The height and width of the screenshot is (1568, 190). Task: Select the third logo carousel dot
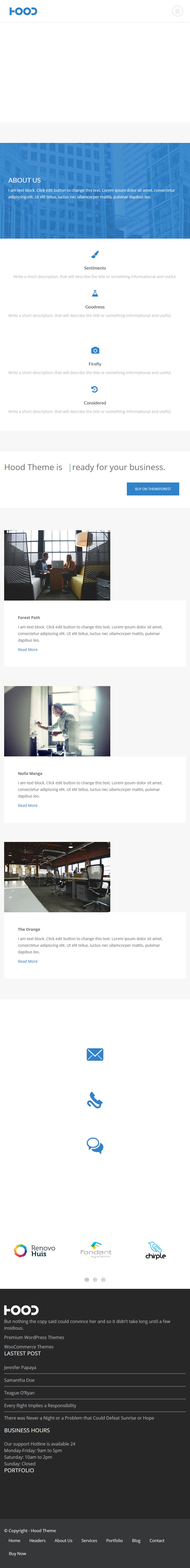(x=103, y=1279)
